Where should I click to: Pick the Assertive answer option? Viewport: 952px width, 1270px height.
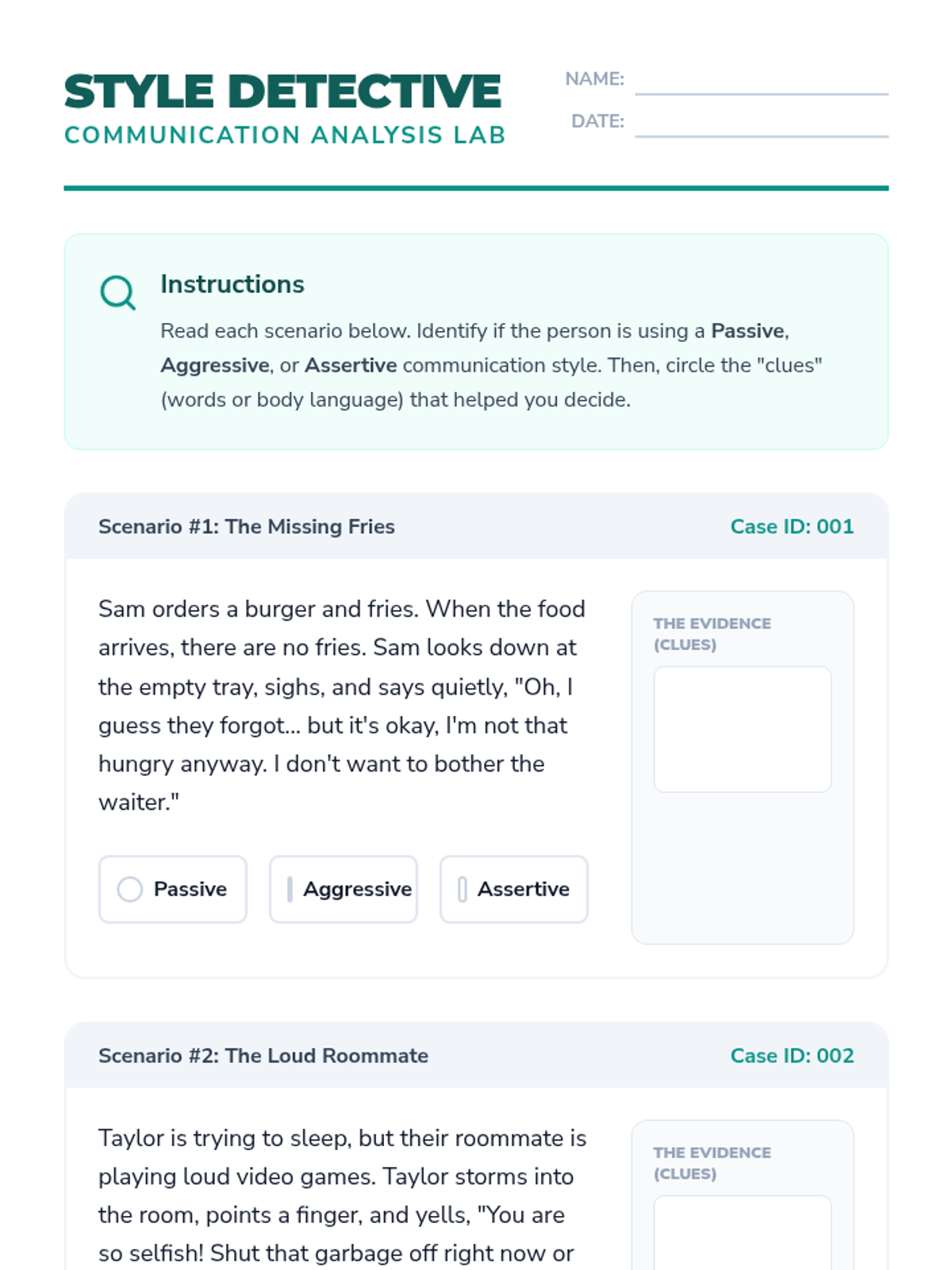tap(514, 889)
